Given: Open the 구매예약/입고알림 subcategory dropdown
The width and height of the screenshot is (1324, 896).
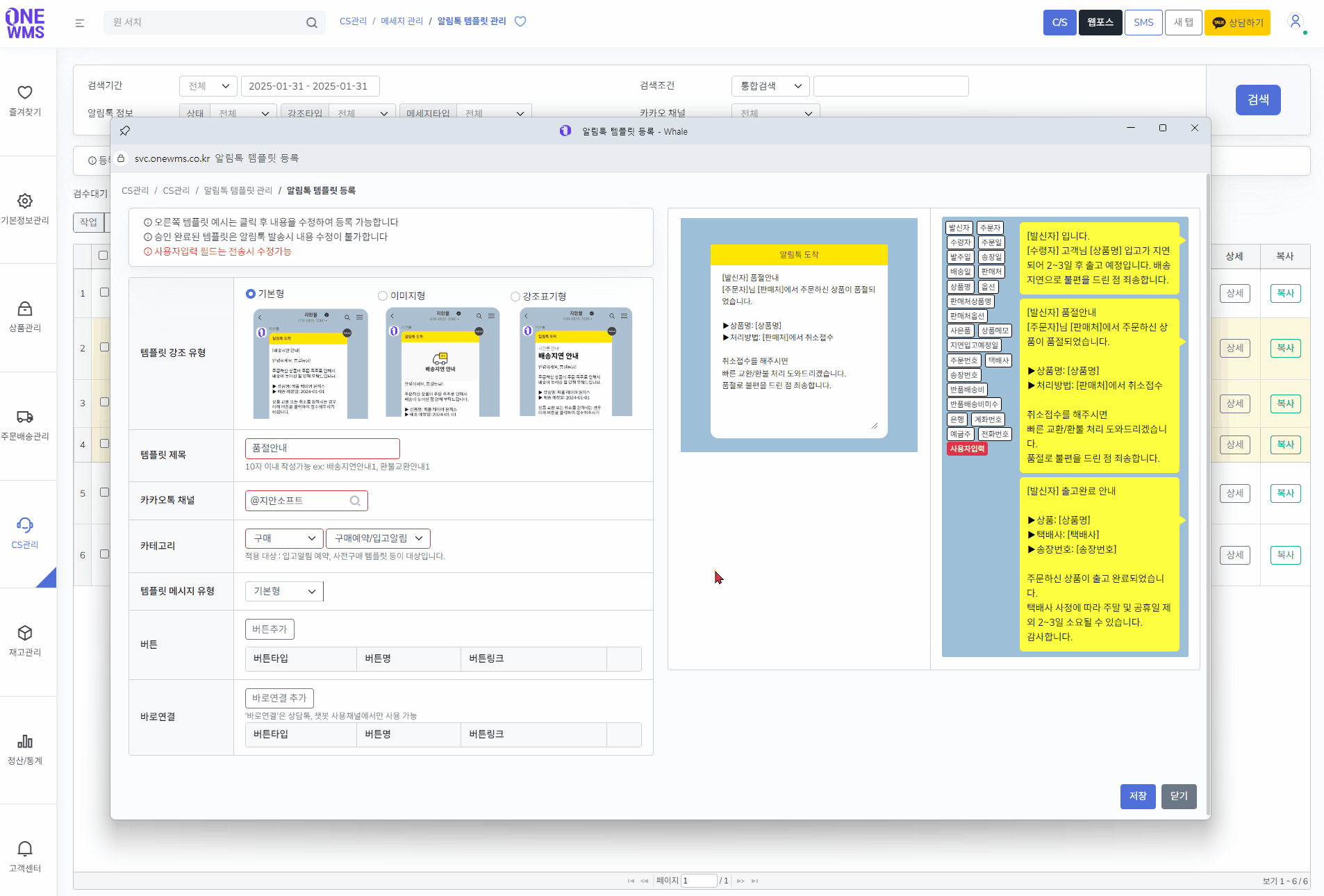Looking at the screenshot, I should coord(378,538).
